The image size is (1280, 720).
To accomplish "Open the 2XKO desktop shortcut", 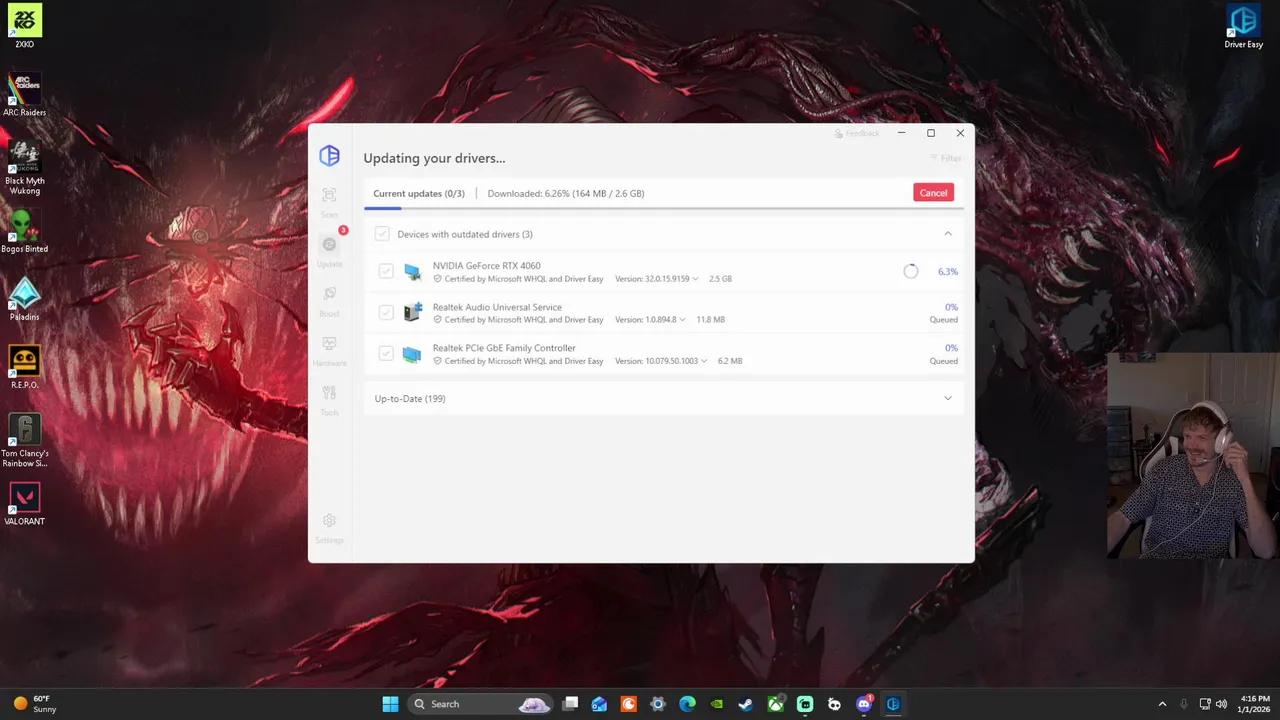I will pos(24,26).
